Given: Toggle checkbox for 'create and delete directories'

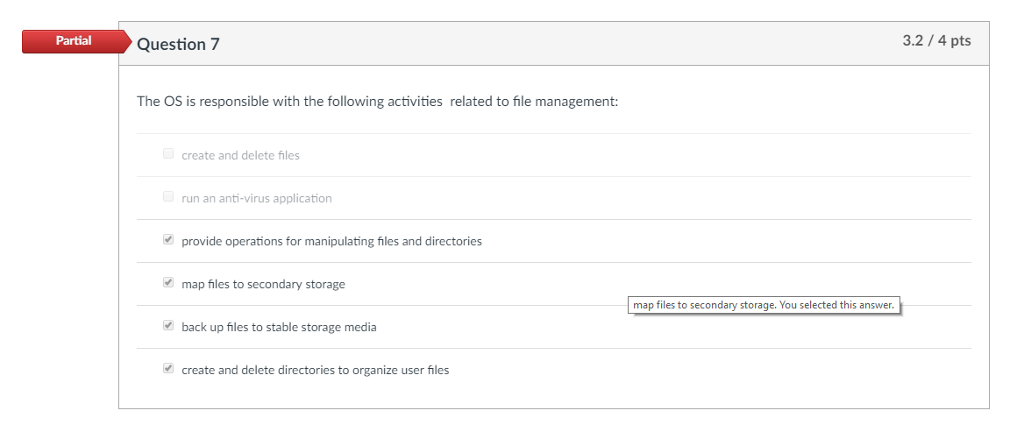Looking at the screenshot, I should [x=168, y=369].
